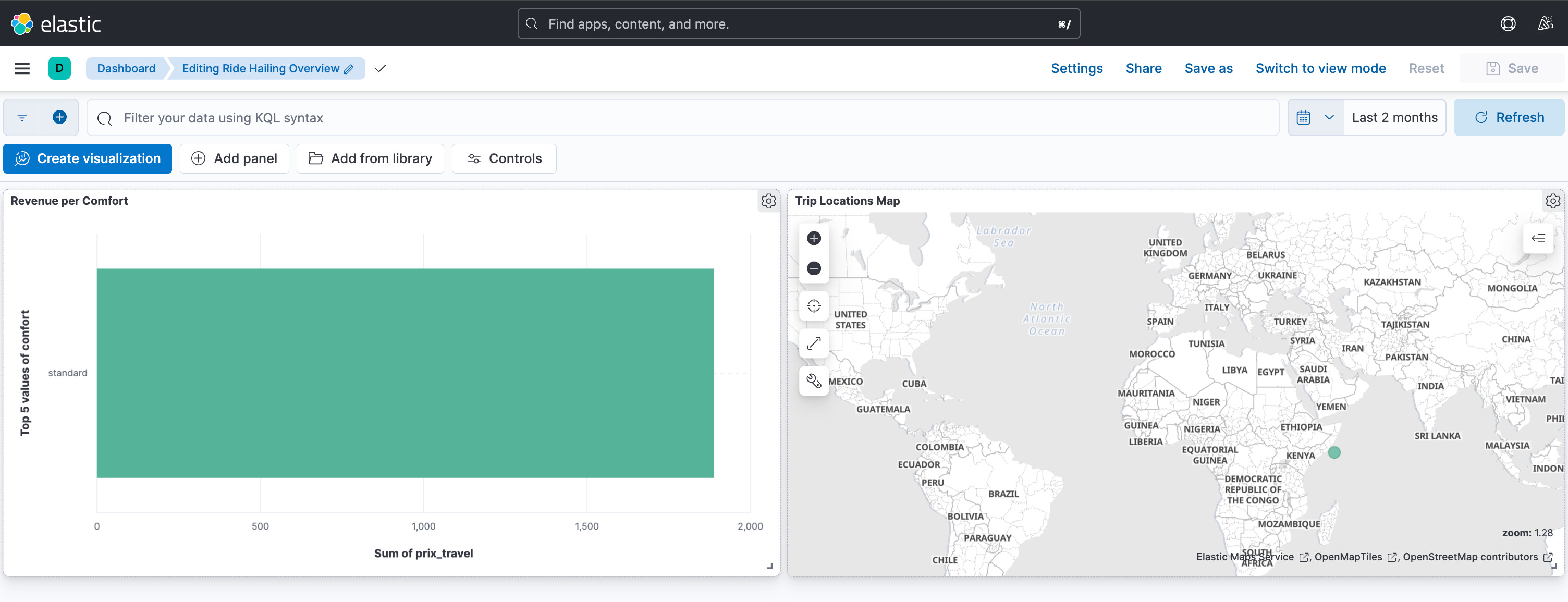Image resolution: width=1568 pixels, height=602 pixels.
Task: Open the map tools wrench icon
Action: click(814, 381)
